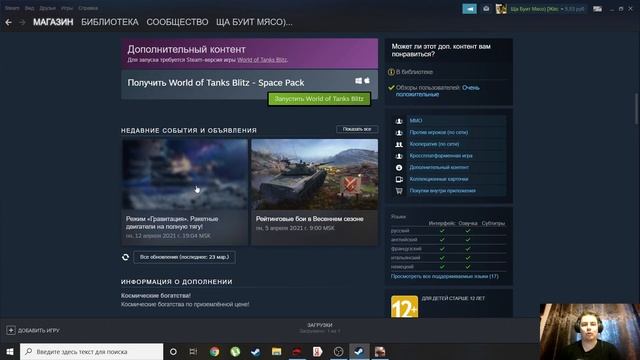Open the Вид menu

click(29, 8)
